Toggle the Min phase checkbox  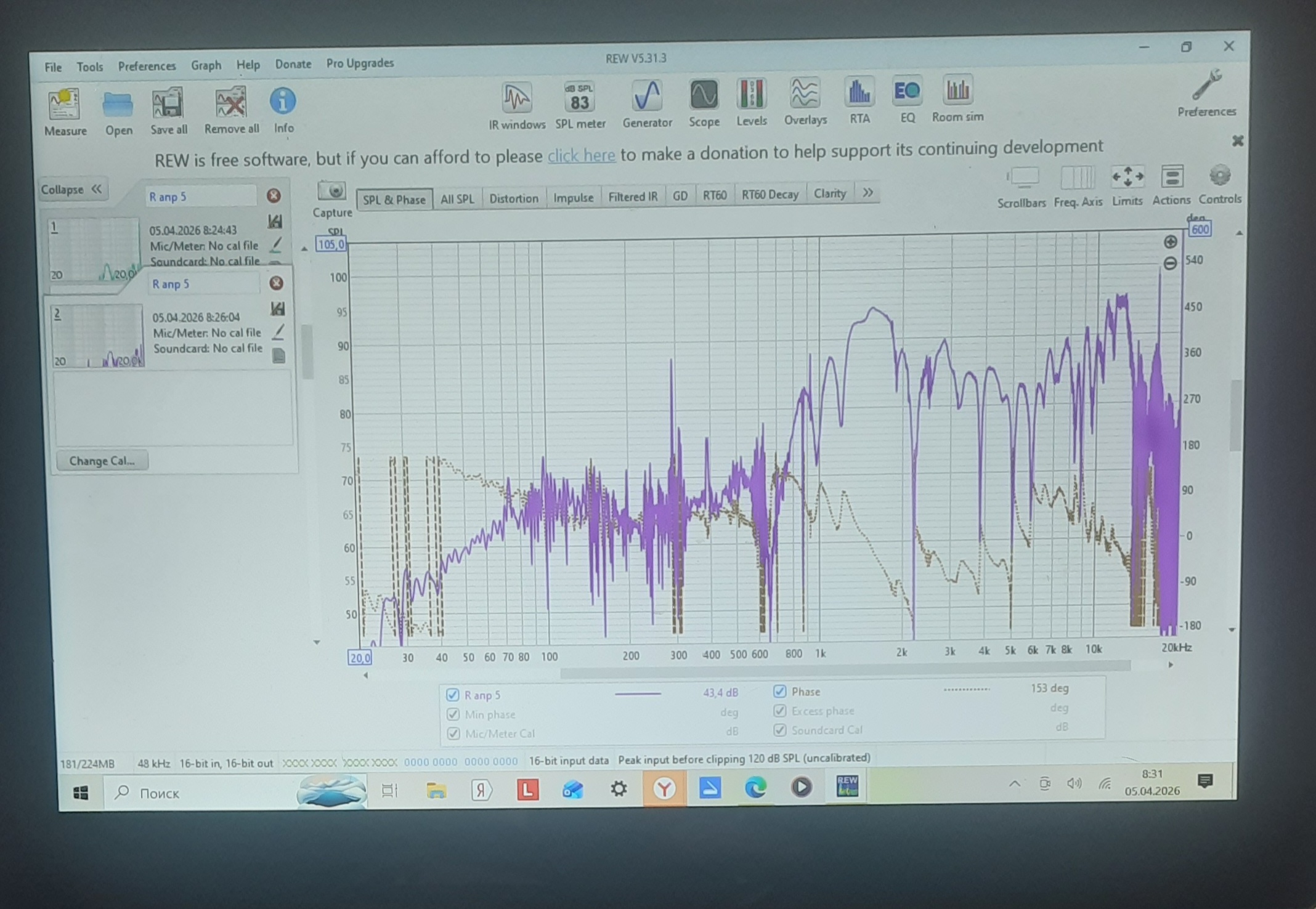(453, 714)
